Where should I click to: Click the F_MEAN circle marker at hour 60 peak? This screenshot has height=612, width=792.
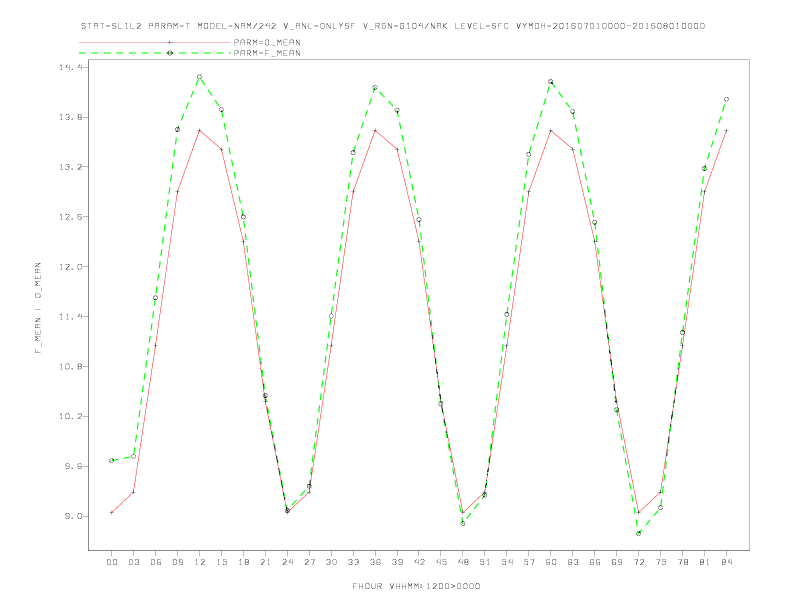(551, 81)
